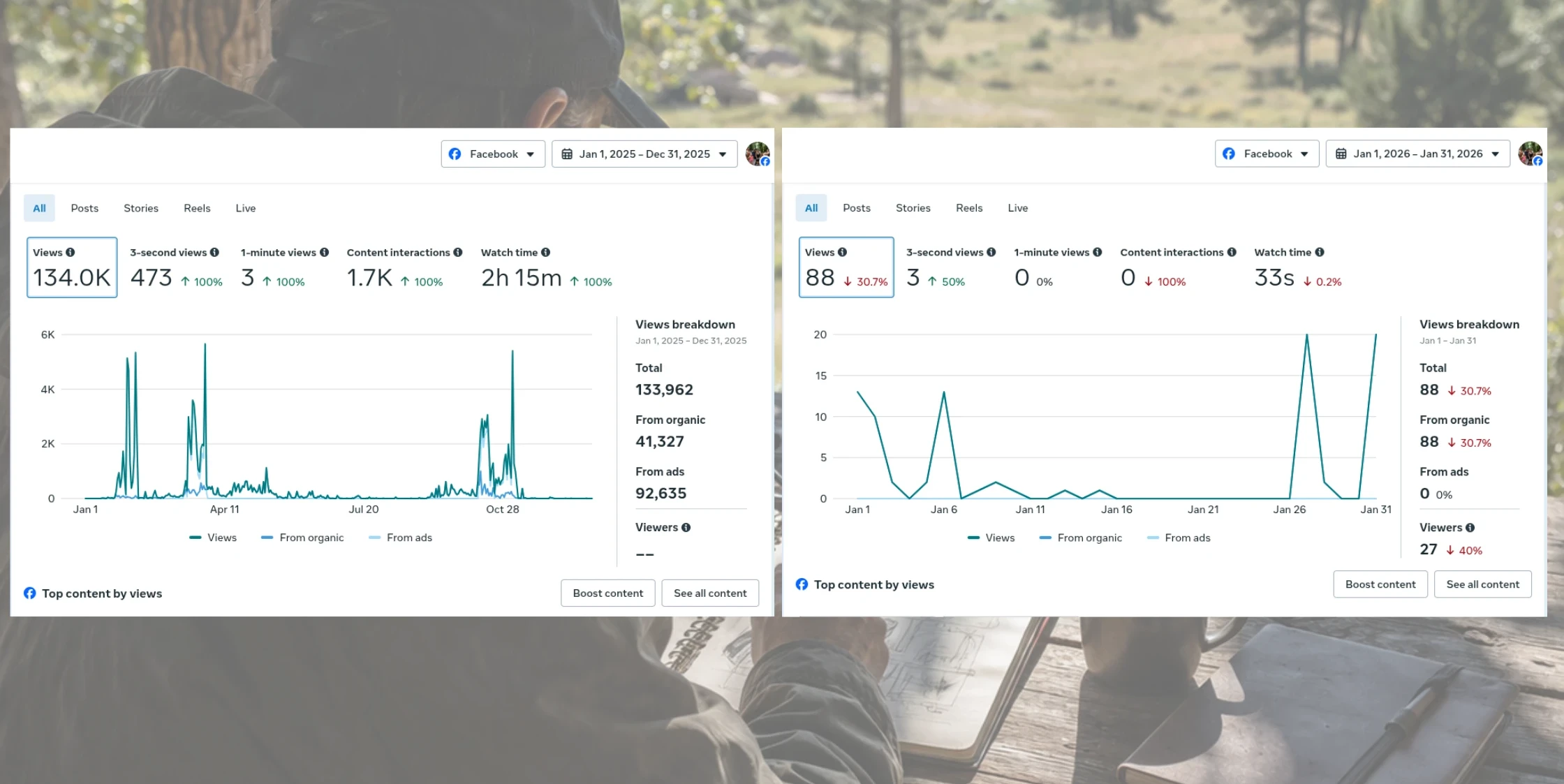1564x784 pixels.
Task: Open Jan 1, 2026 – Jan 31, 2026 date picker
Action: tap(1417, 154)
